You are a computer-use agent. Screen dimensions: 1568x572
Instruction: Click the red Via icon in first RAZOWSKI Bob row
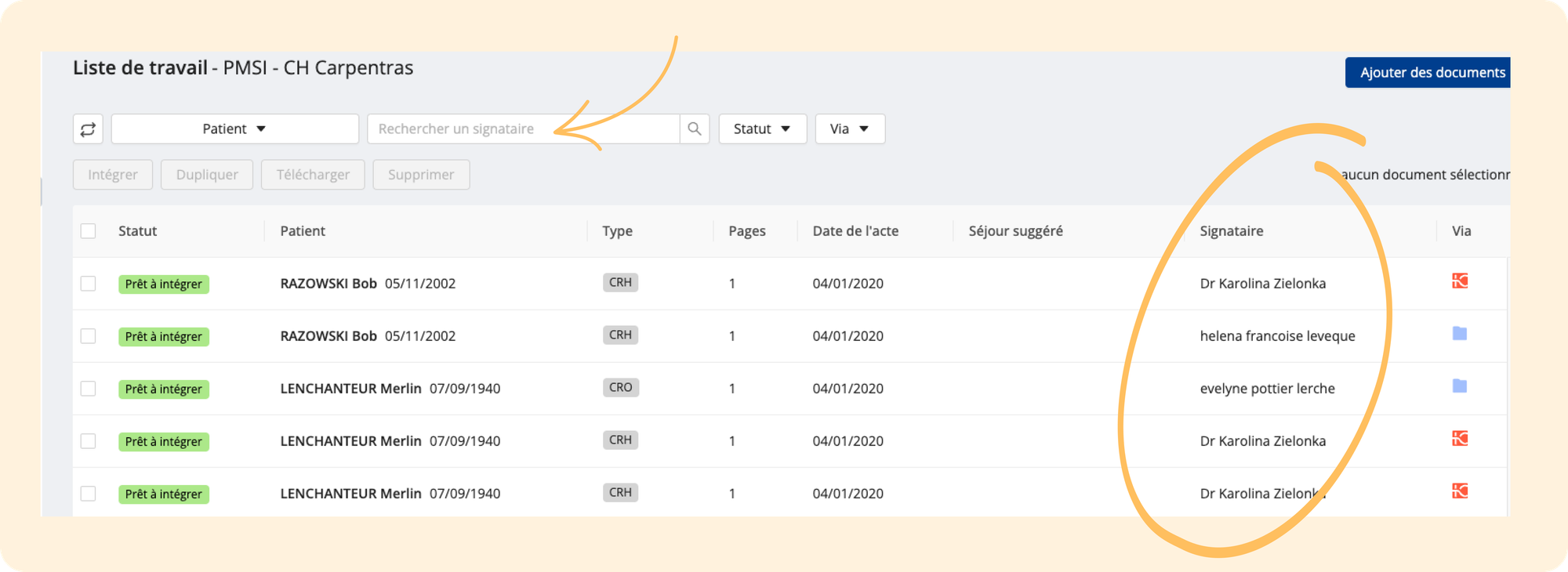click(x=1460, y=281)
